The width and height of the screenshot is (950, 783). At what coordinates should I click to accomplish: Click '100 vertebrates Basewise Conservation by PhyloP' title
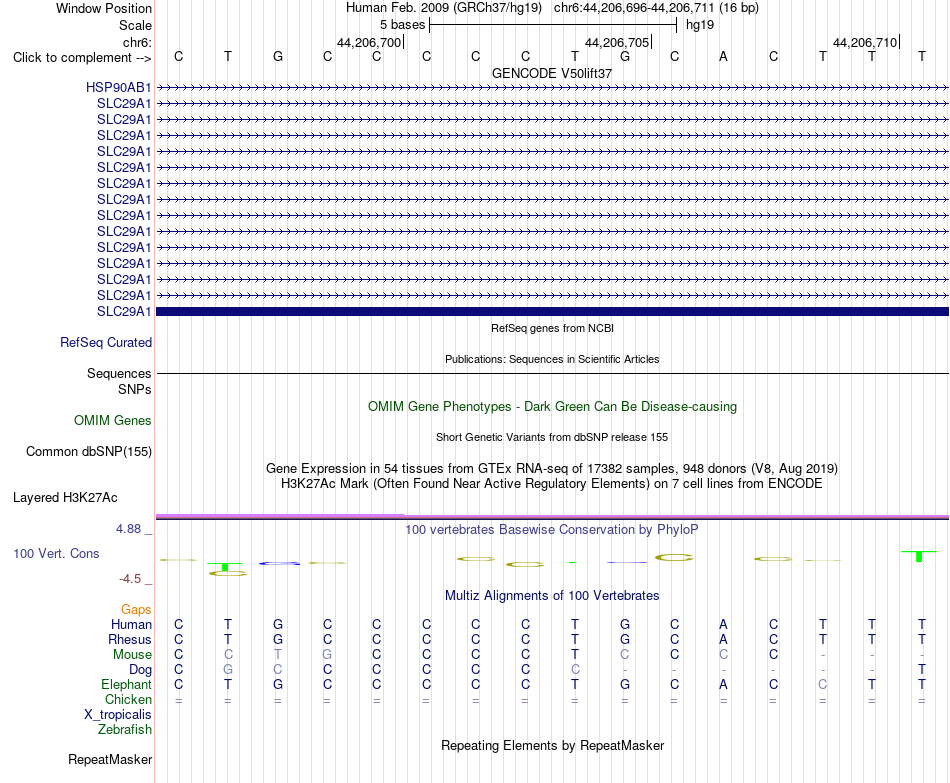(x=552, y=530)
